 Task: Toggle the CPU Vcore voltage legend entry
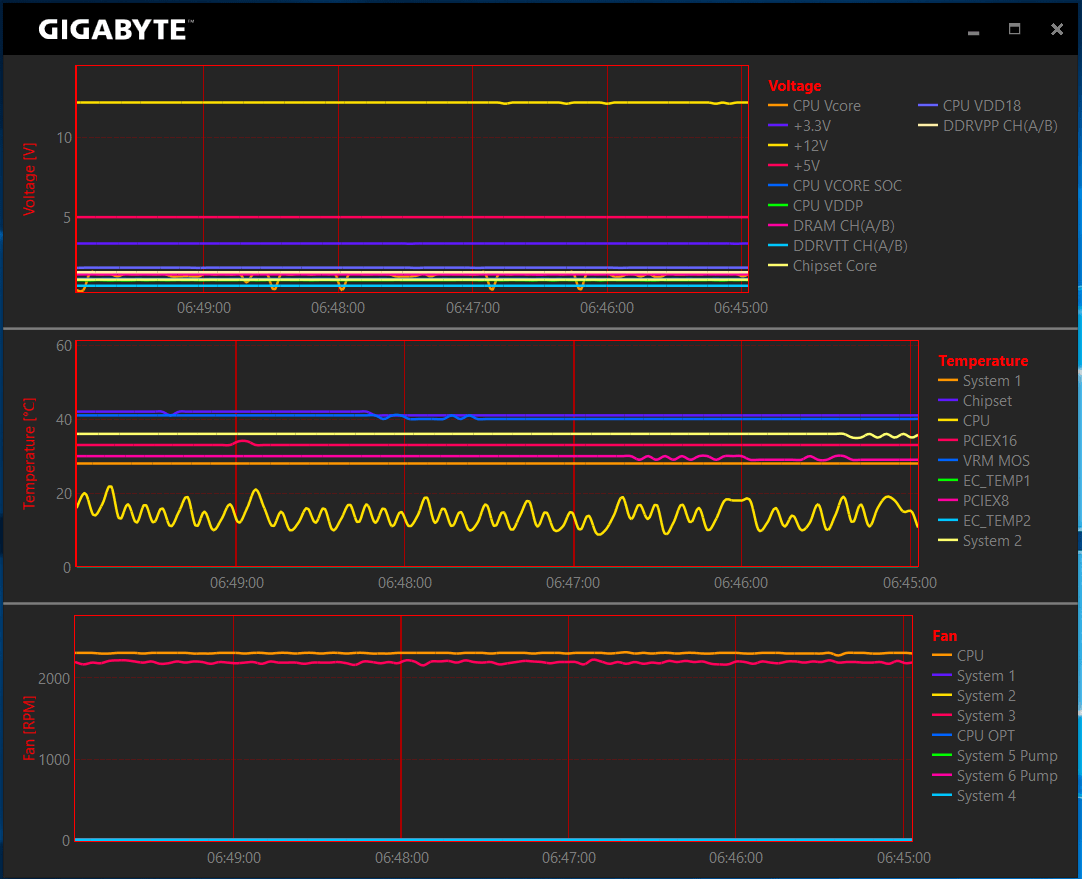click(x=826, y=106)
